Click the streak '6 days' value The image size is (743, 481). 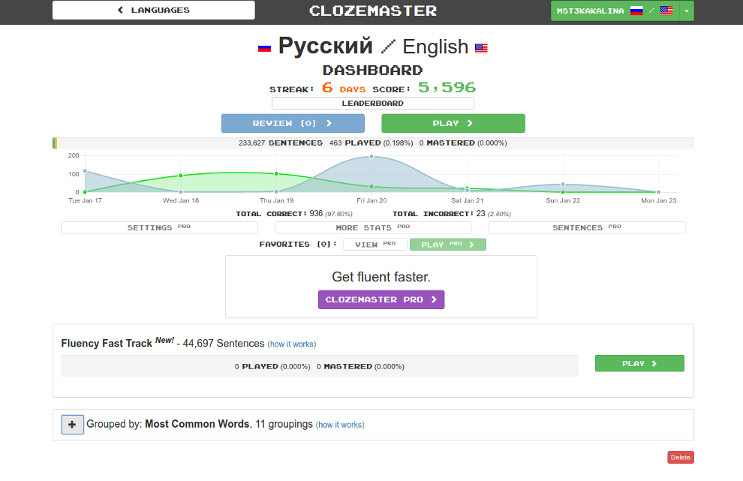click(x=344, y=88)
